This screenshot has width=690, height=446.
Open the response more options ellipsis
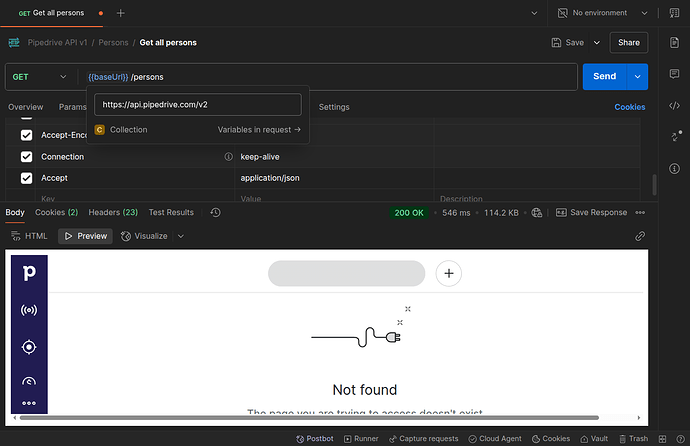click(640, 212)
